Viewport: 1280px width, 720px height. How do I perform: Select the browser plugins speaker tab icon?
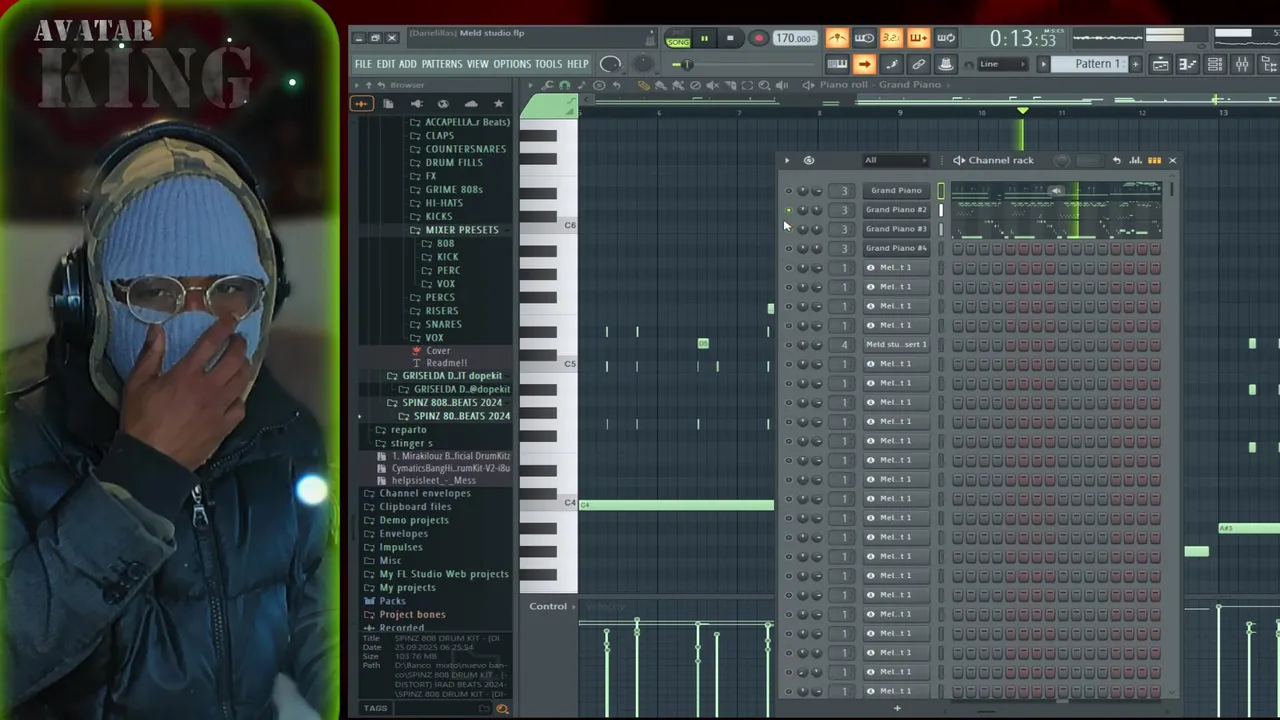416,104
